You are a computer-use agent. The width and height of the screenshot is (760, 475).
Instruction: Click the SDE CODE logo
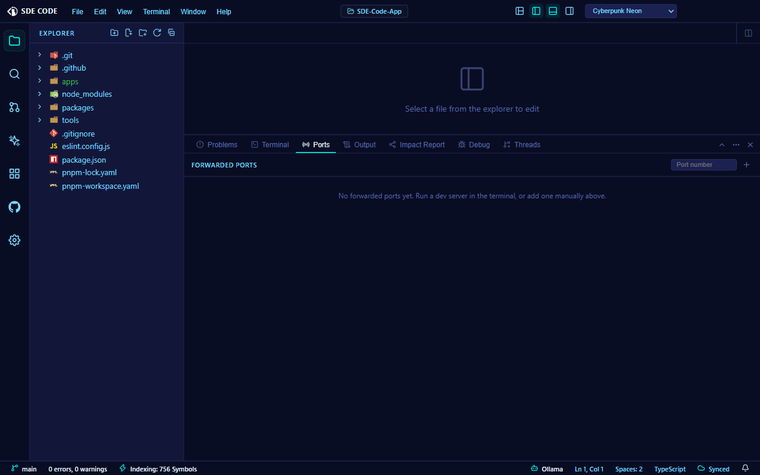[x=32, y=11]
